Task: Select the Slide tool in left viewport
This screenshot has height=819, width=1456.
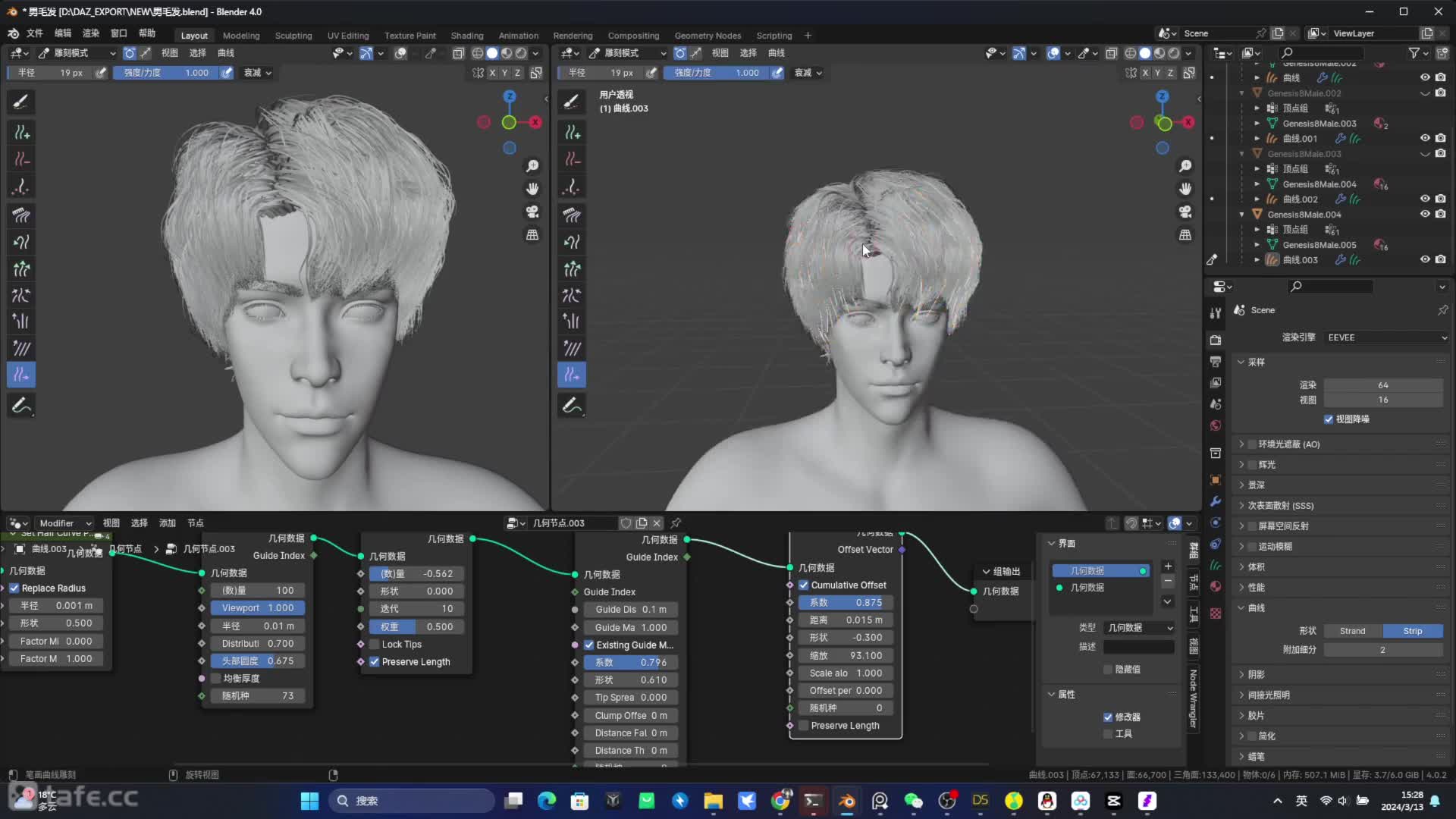Action: [x=21, y=375]
